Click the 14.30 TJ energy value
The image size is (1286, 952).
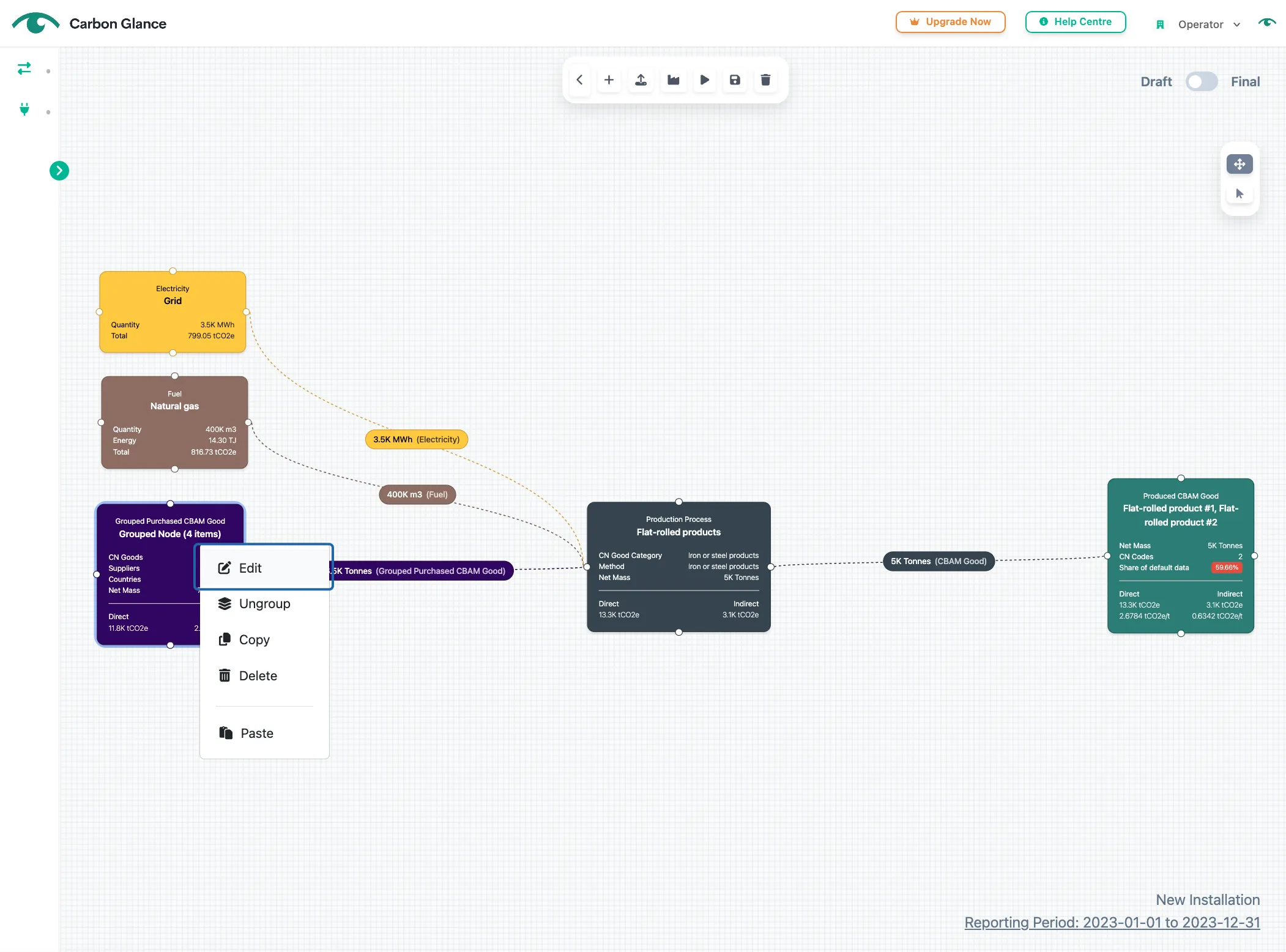(x=222, y=441)
